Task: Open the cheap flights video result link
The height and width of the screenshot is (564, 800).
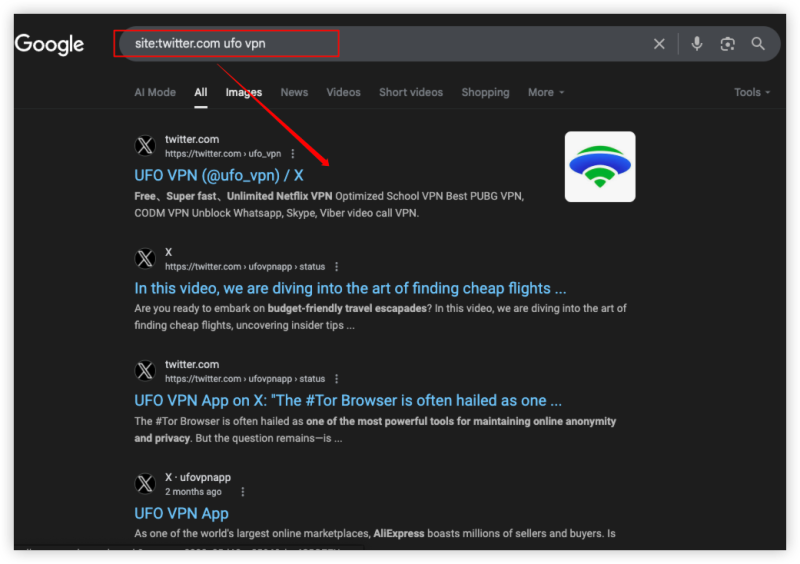Action: point(350,288)
